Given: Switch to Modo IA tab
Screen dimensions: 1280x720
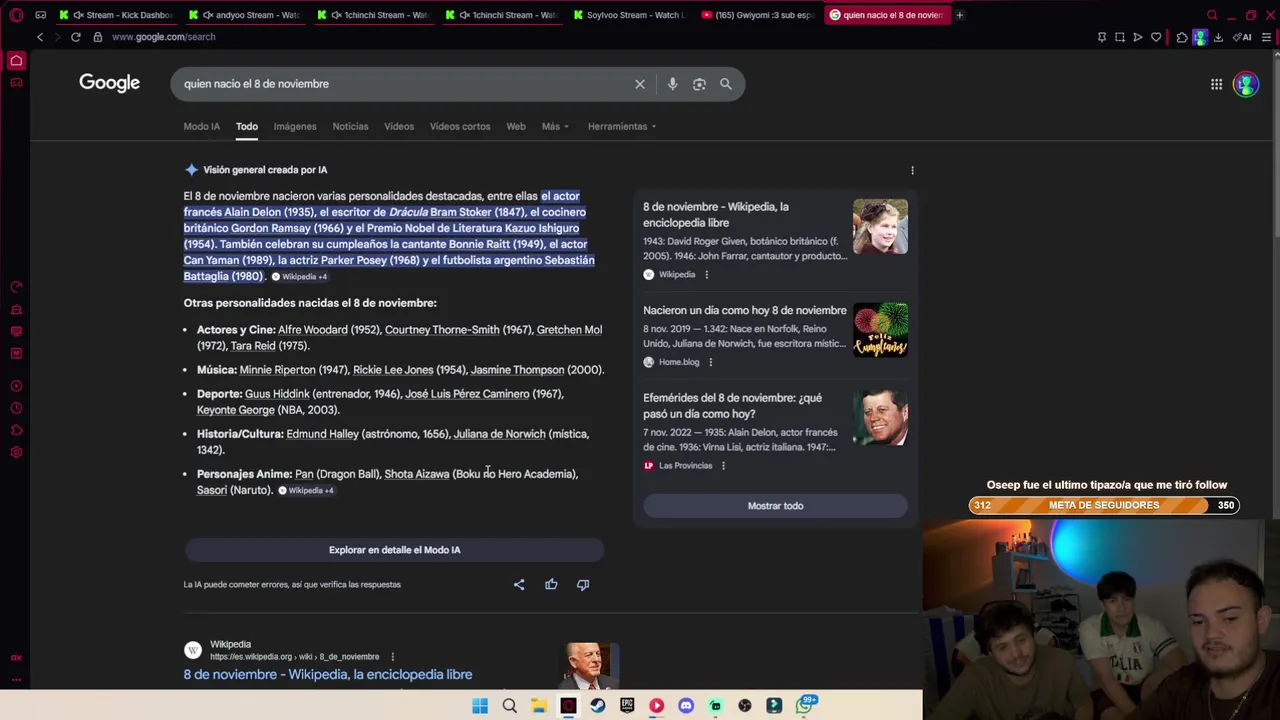Looking at the screenshot, I should [201, 126].
